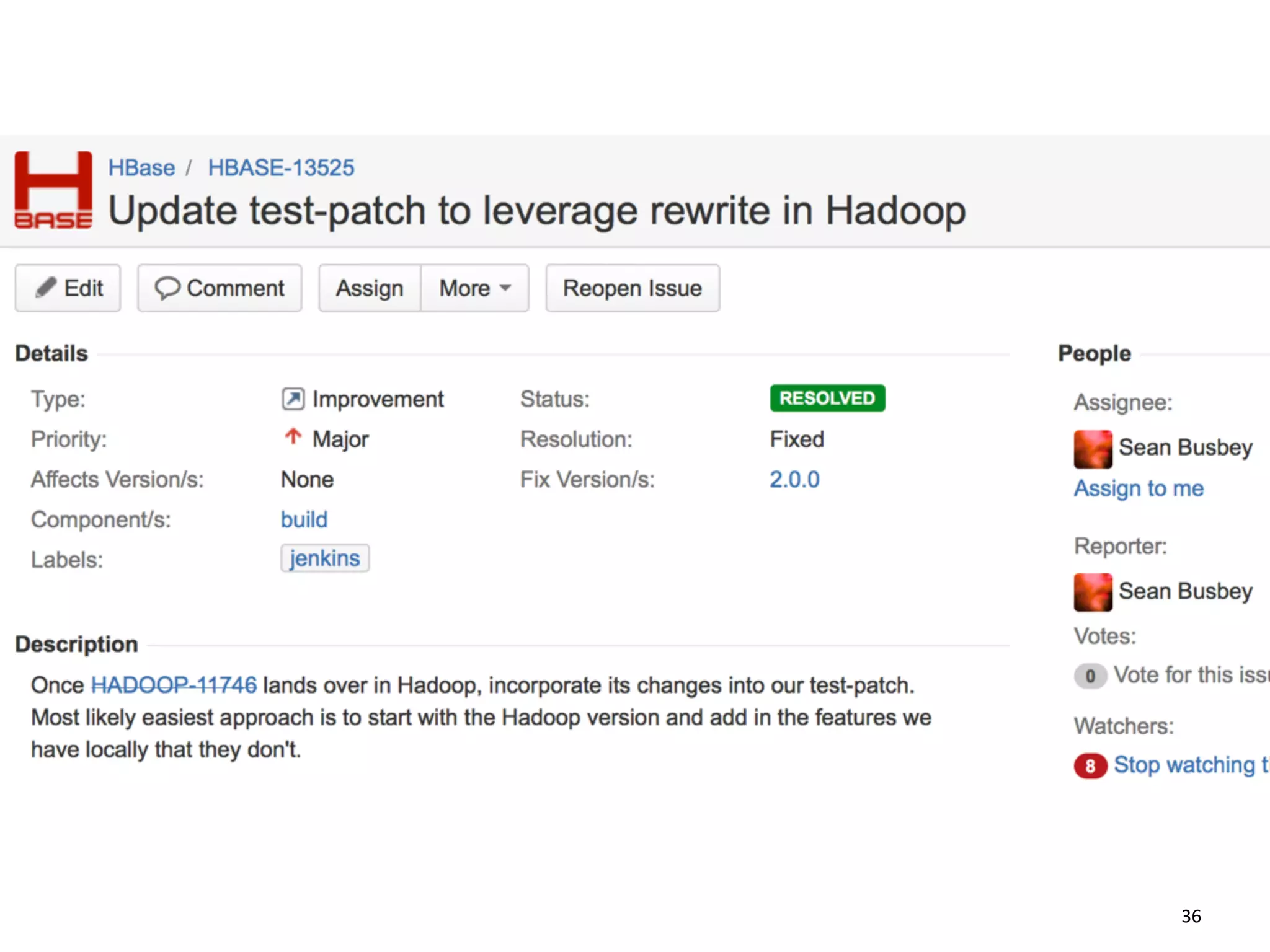1270x952 pixels.
Task: Open the More dropdown menu
Action: 475,288
